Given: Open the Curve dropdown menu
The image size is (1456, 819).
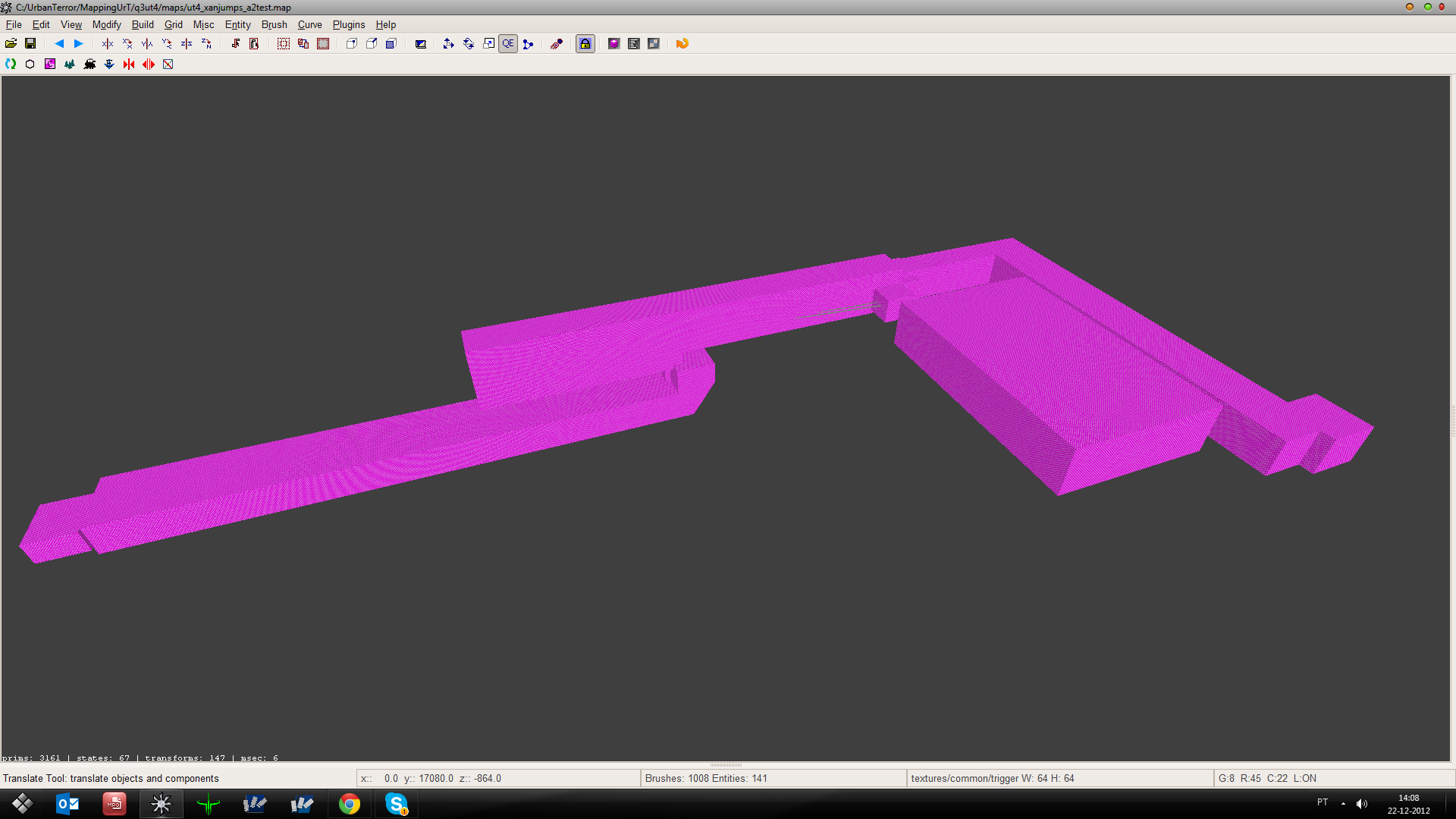Looking at the screenshot, I should pyautogui.click(x=309, y=24).
